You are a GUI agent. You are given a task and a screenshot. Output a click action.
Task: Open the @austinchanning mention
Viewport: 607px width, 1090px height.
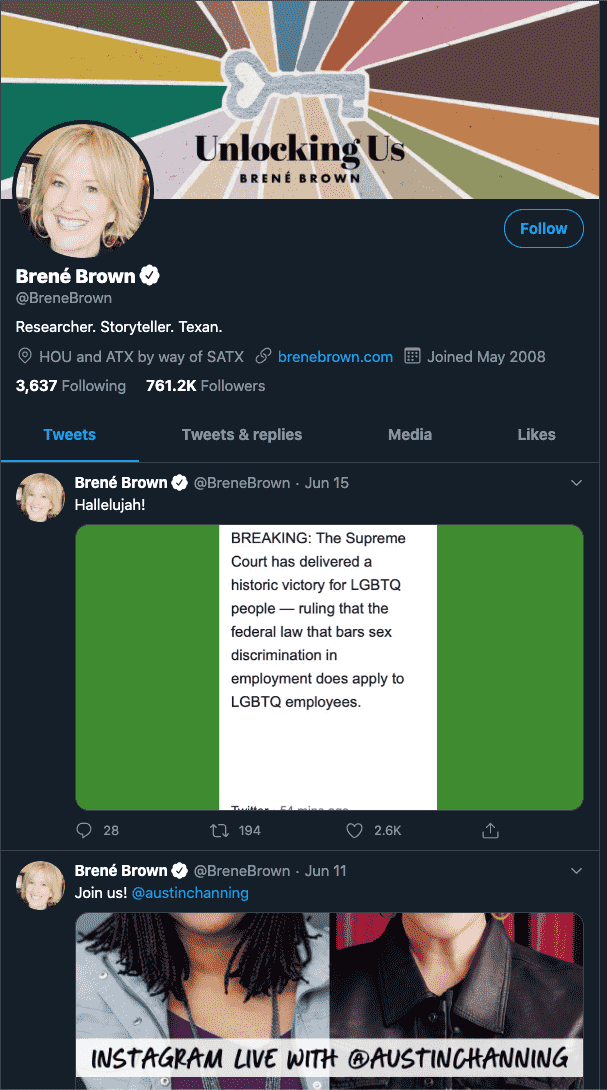[x=190, y=892]
